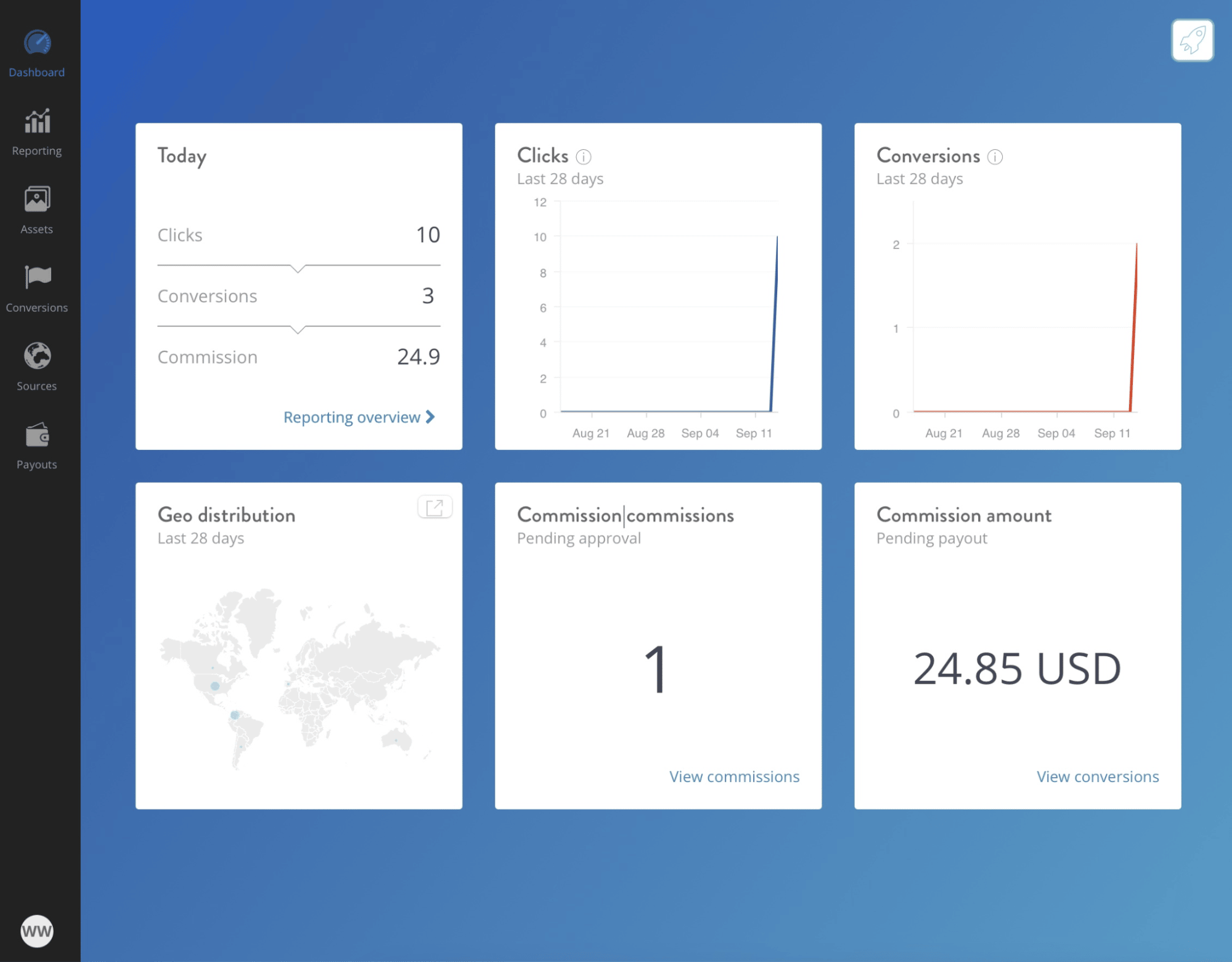The image size is (1232, 962).
Task: Click the info icon beside Conversions heading
Action: click(995, 157)
